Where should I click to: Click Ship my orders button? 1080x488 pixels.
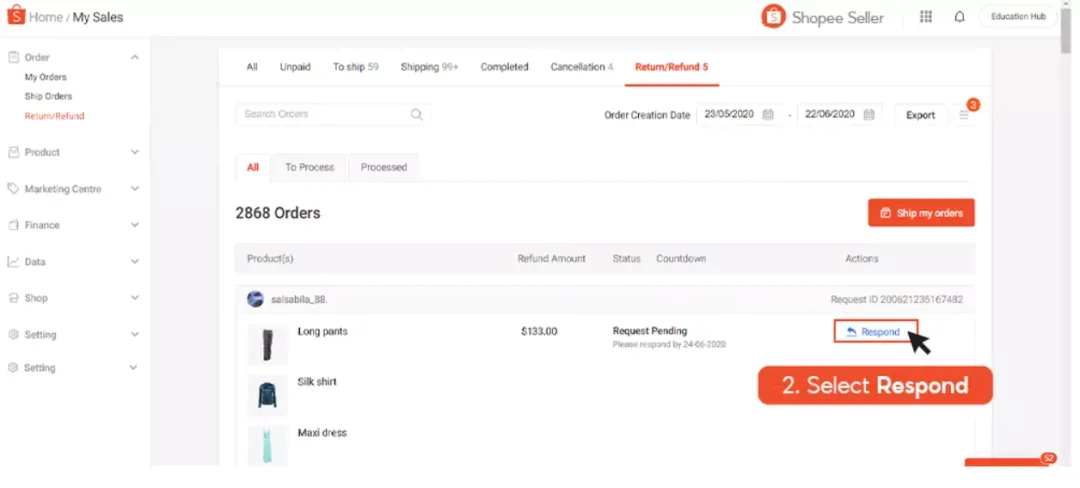coord(921,213)
